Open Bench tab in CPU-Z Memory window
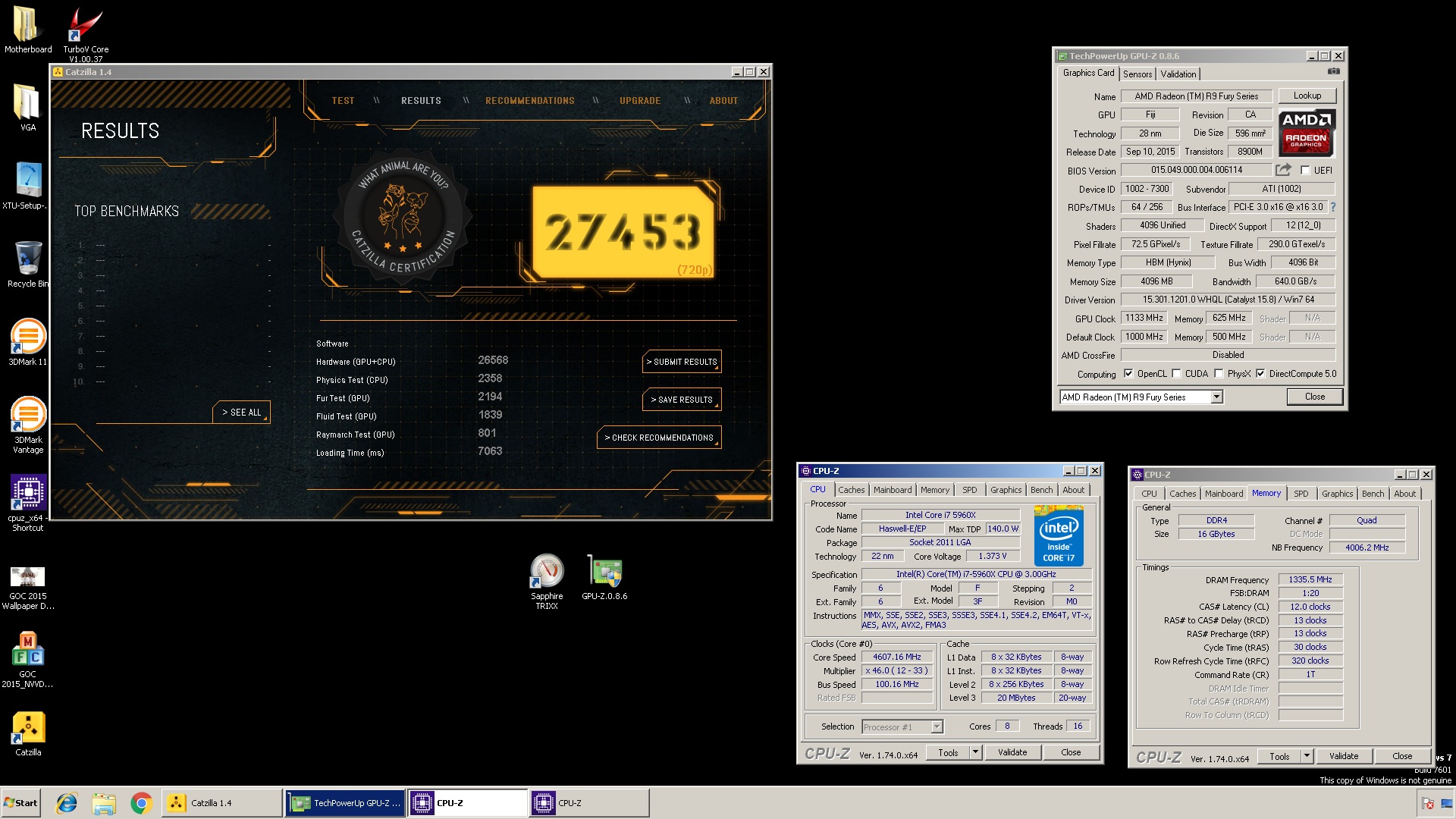Image resolution: width=1456 pixels, height=819 pixels. click(1373, 494)
